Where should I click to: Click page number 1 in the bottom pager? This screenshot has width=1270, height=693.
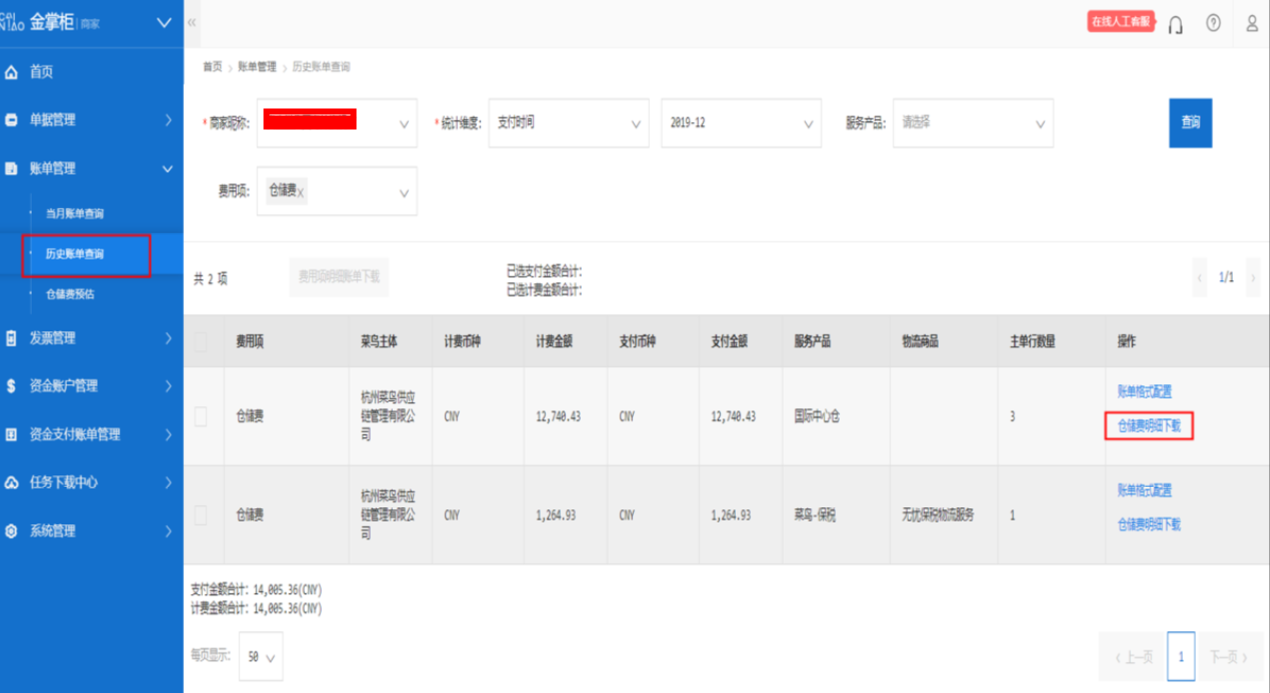pyautogui.click(x=1181, y=657)
